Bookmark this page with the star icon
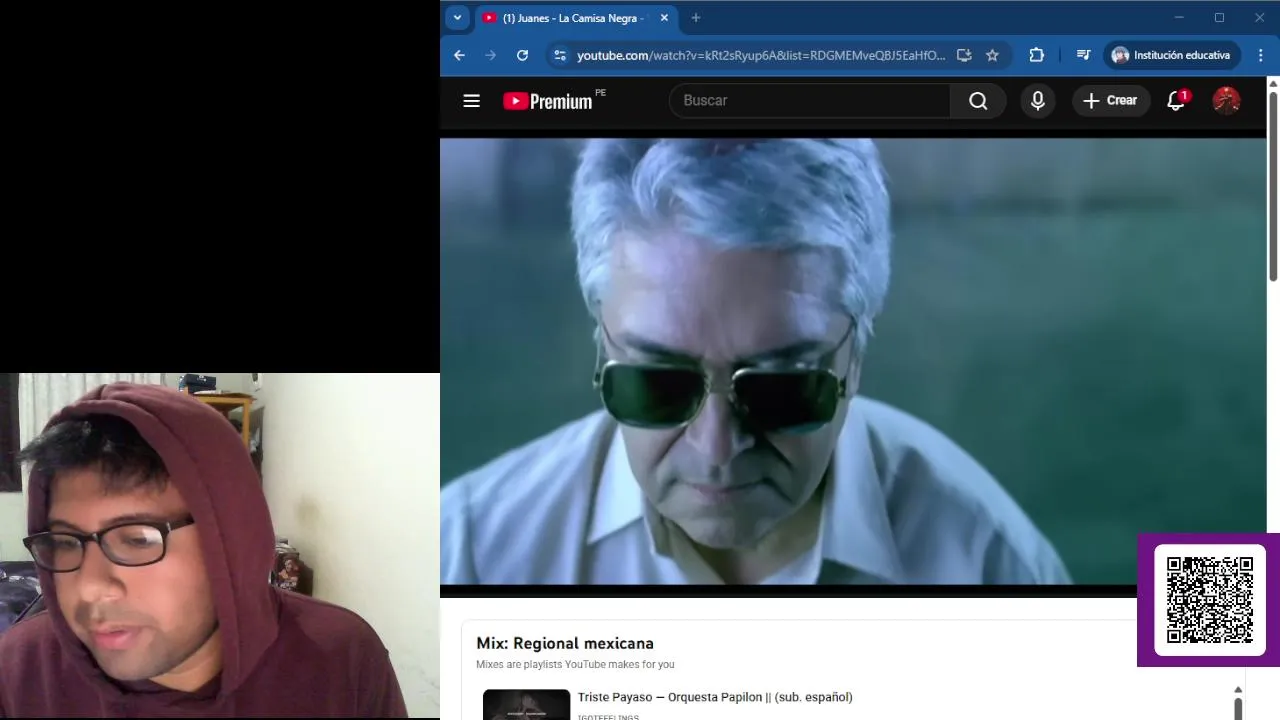This screenshot has width=1280, height=720. click(x=992, y=55)
